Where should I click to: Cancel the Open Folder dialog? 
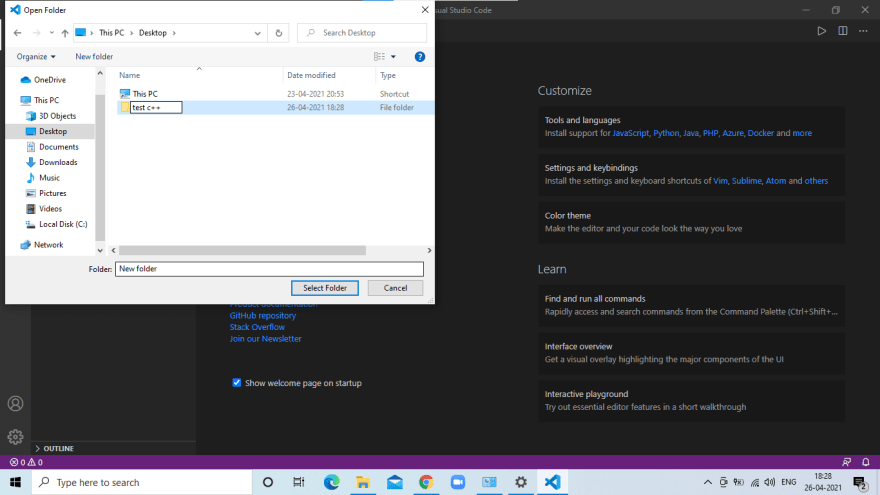pyautogui.click(x=395, y=288)
